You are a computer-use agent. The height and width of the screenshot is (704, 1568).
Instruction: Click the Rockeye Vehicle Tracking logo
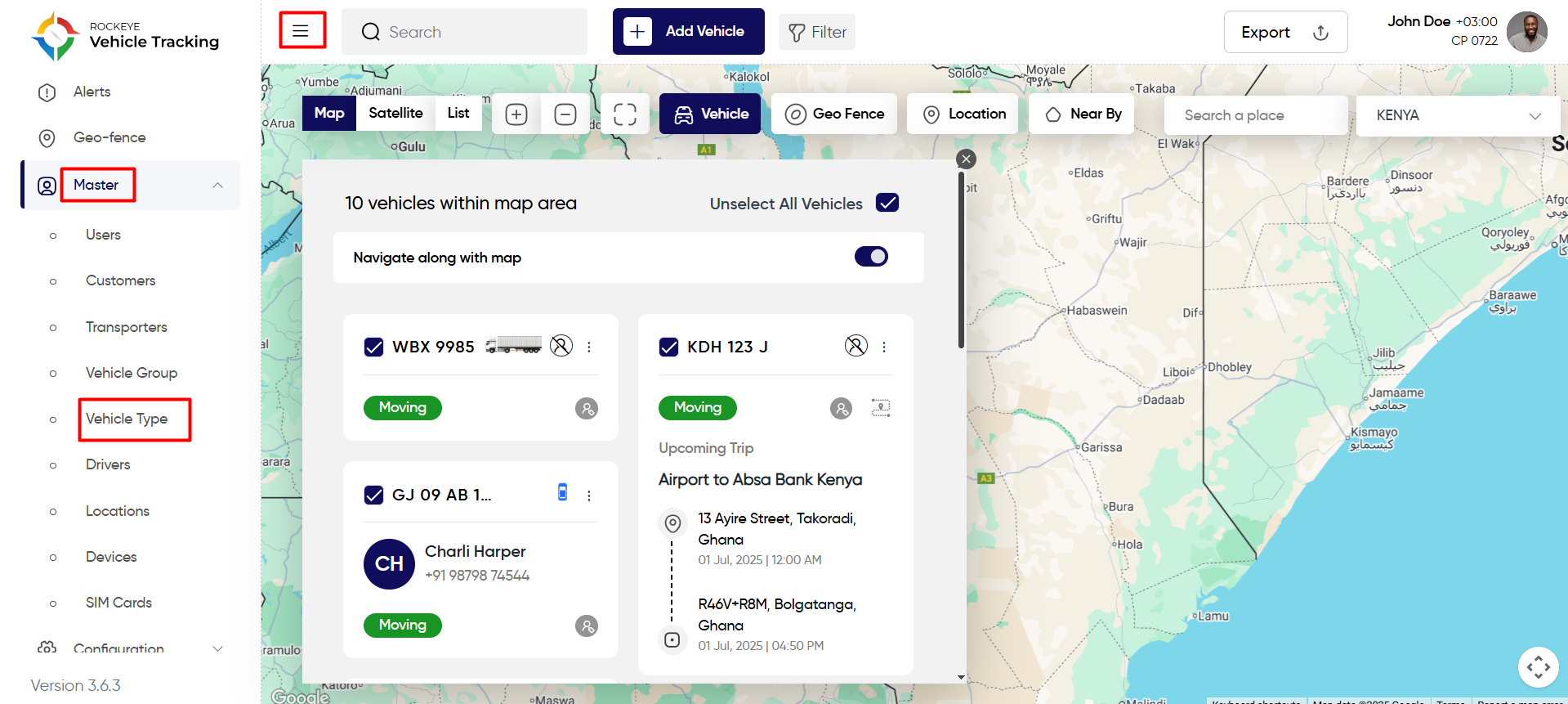point(125,36)
